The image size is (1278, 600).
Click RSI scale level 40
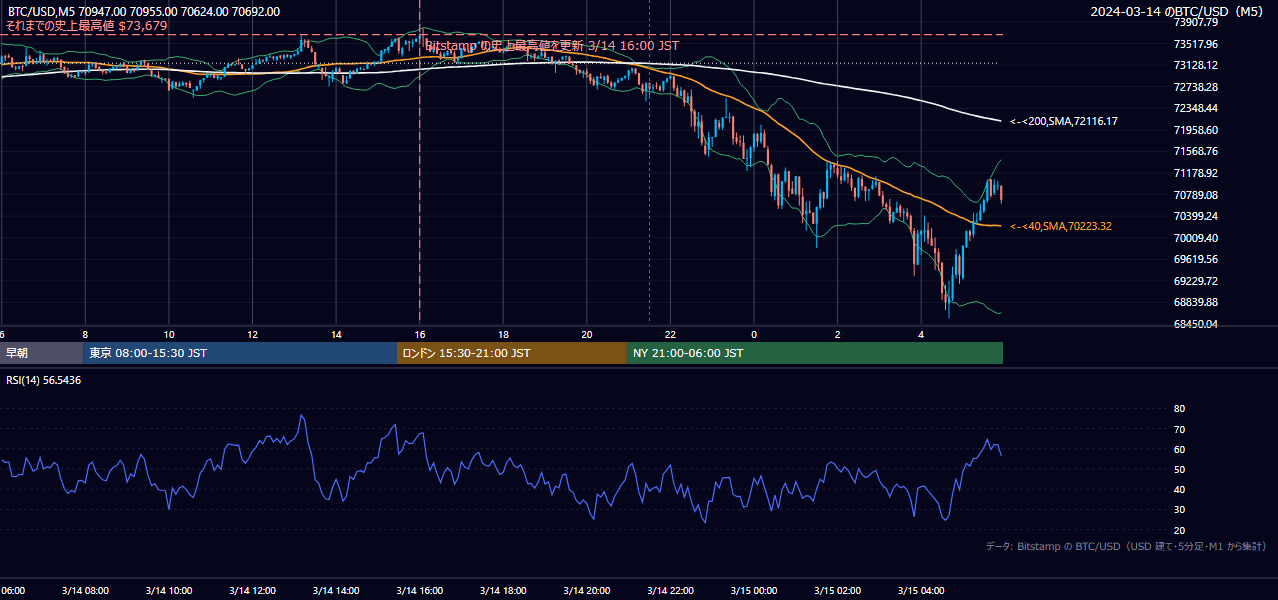pos(1179,490)
